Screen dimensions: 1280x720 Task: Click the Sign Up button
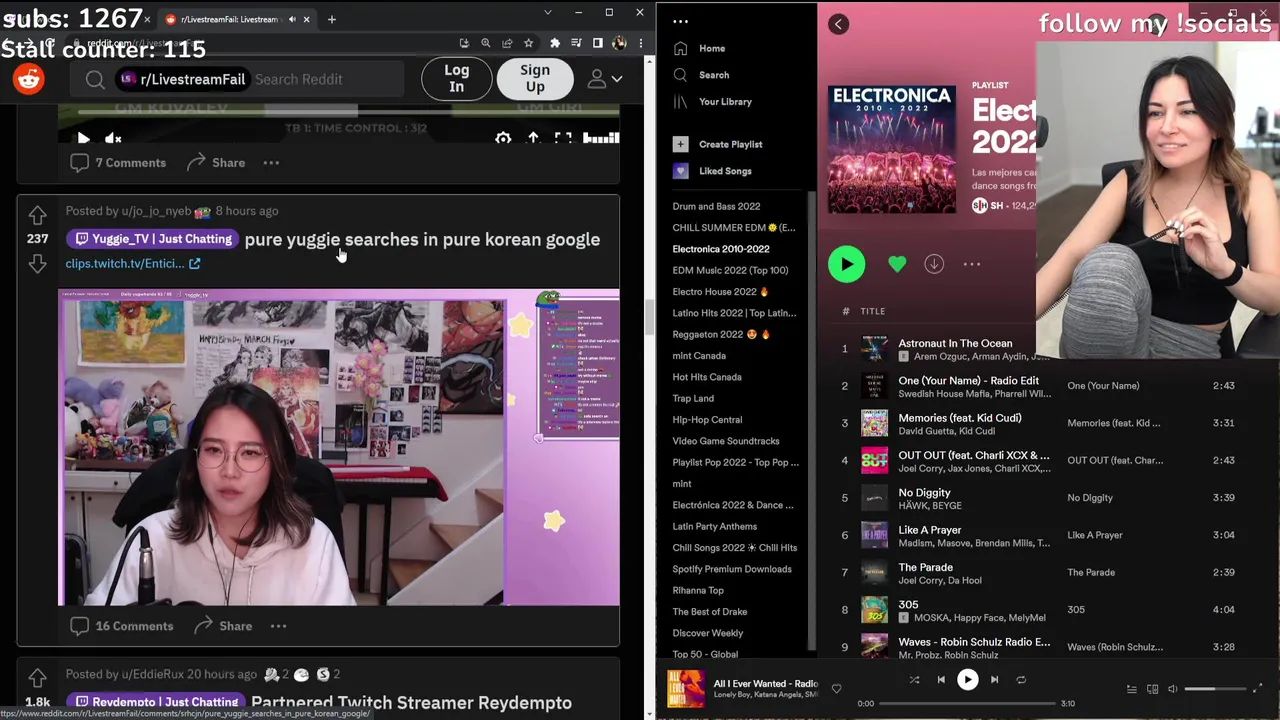535,78
